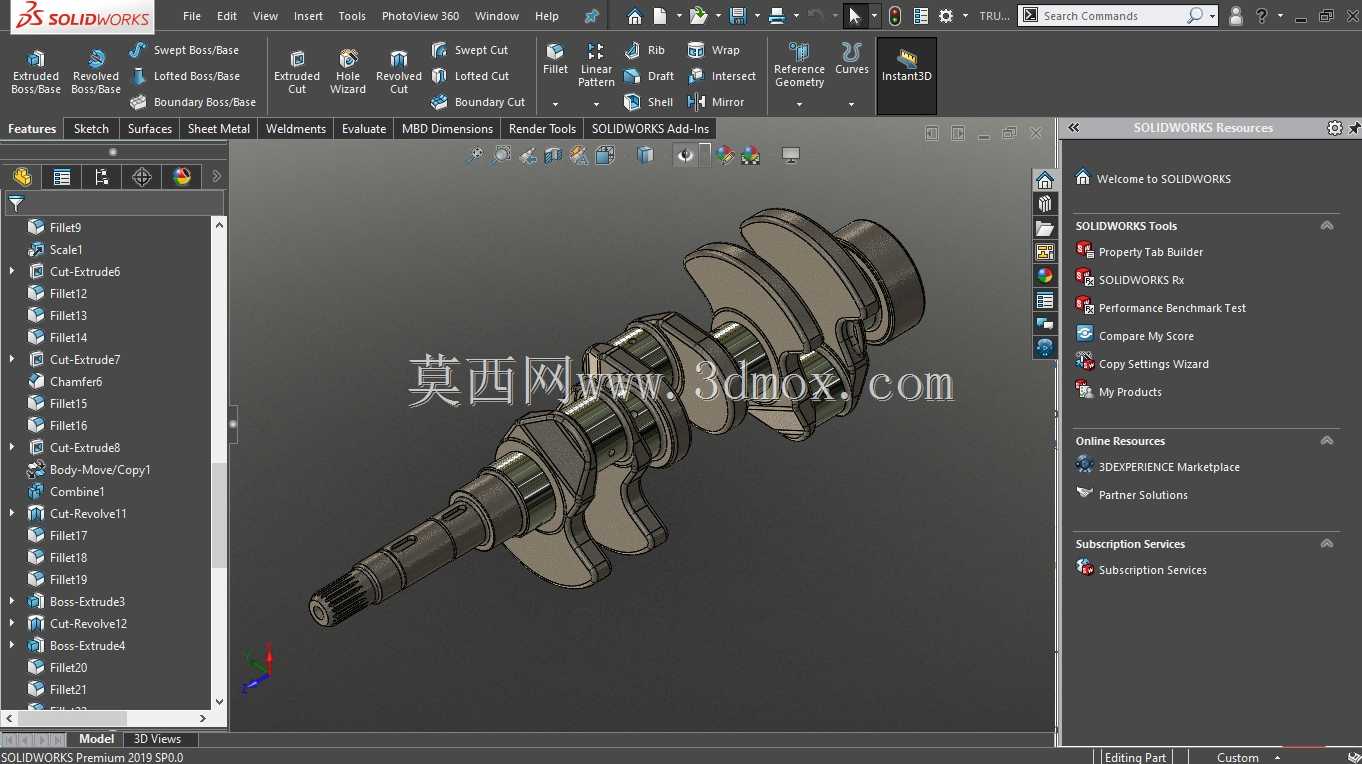Select the Combine1 feature

point(66,491)
